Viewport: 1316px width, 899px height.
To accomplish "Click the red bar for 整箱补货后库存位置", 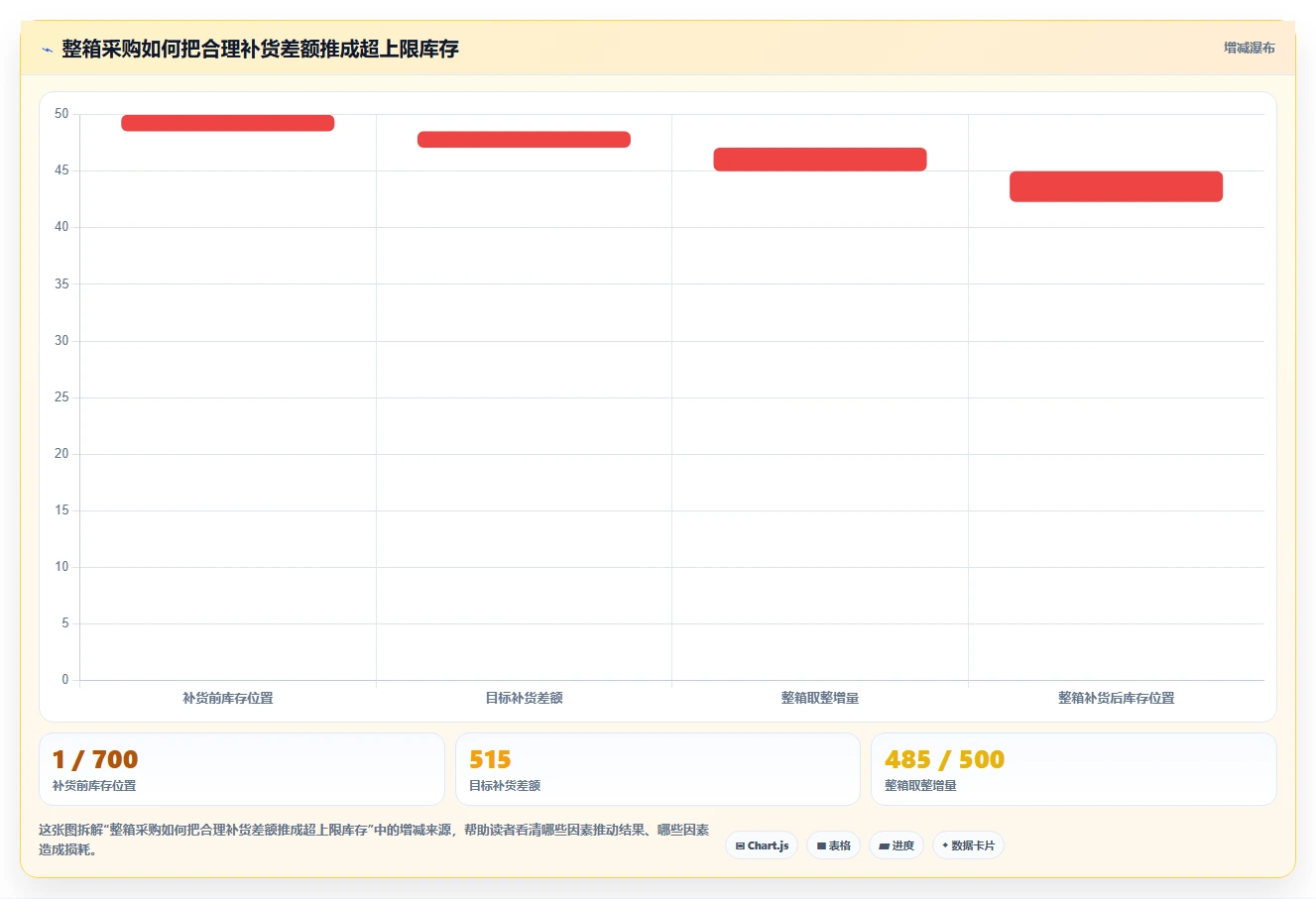I will pos(1116,186).
